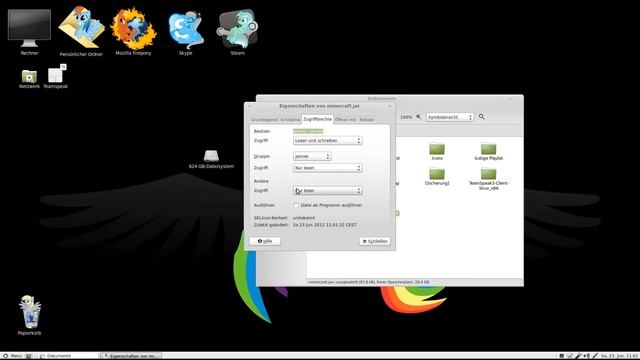The height and width of the screenshot is (360, 640).
Task: Open the Menu button in the panel
Action: click(x=12, y=356)
